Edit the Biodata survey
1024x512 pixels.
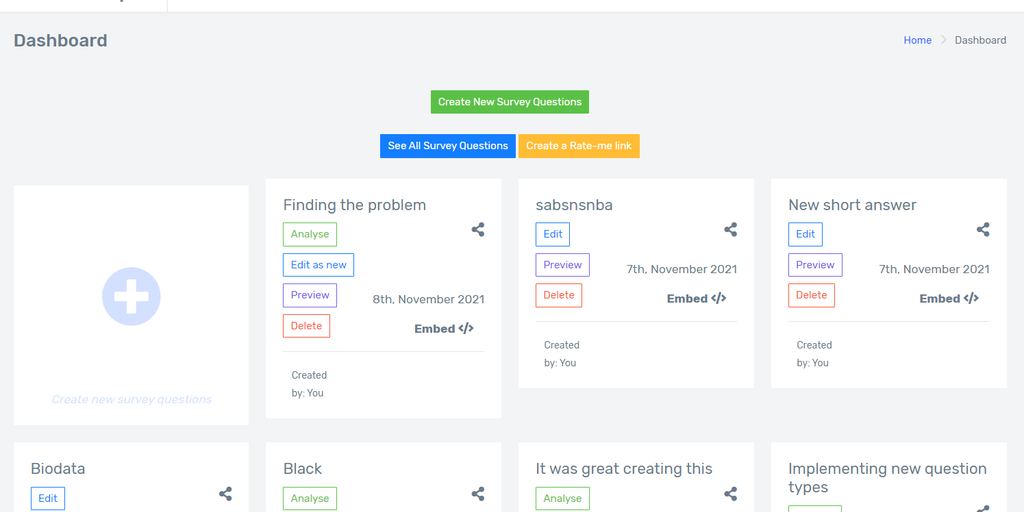pyautogui.click(x=48, y=498)
